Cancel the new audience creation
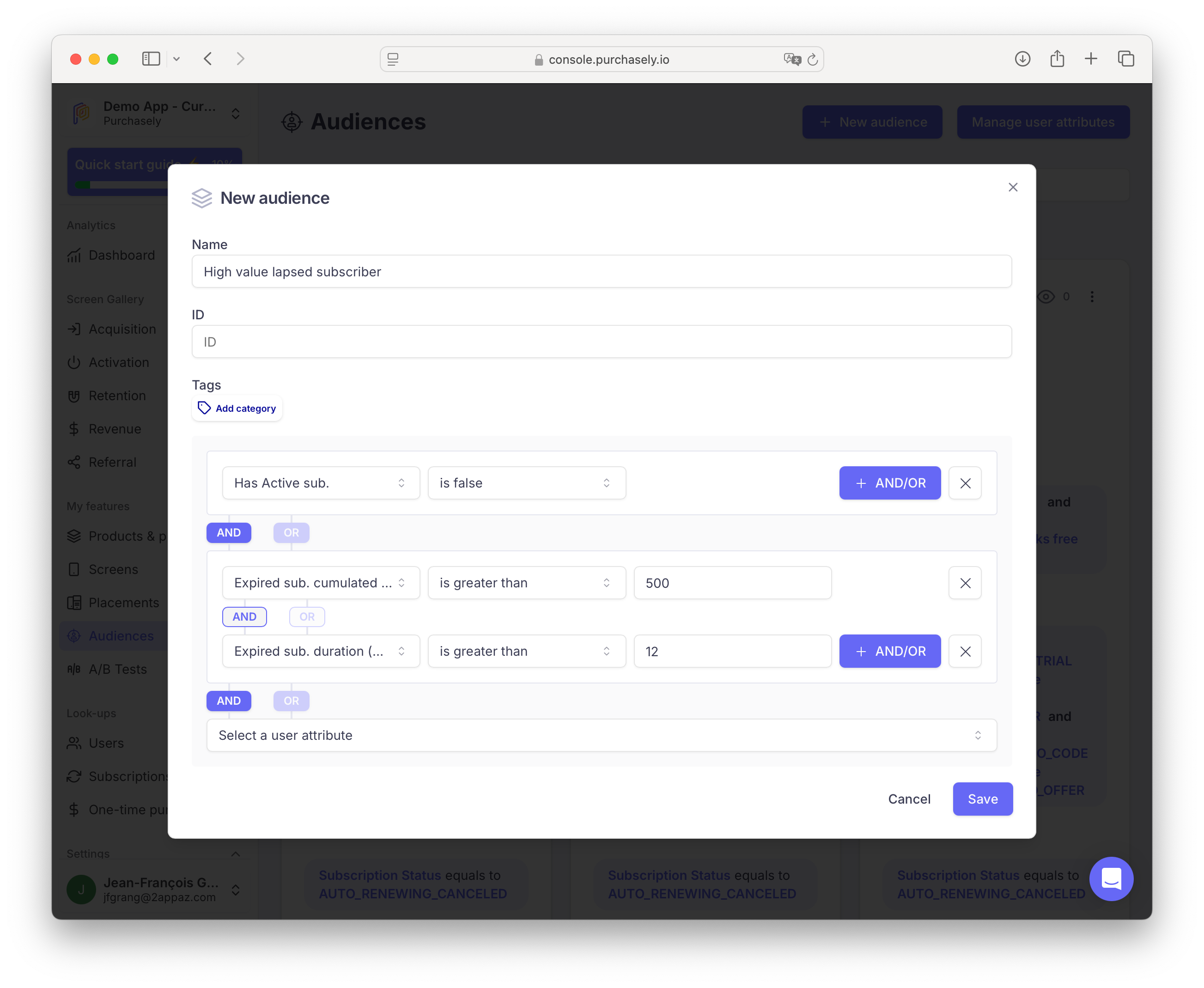 tap(909, 799)
